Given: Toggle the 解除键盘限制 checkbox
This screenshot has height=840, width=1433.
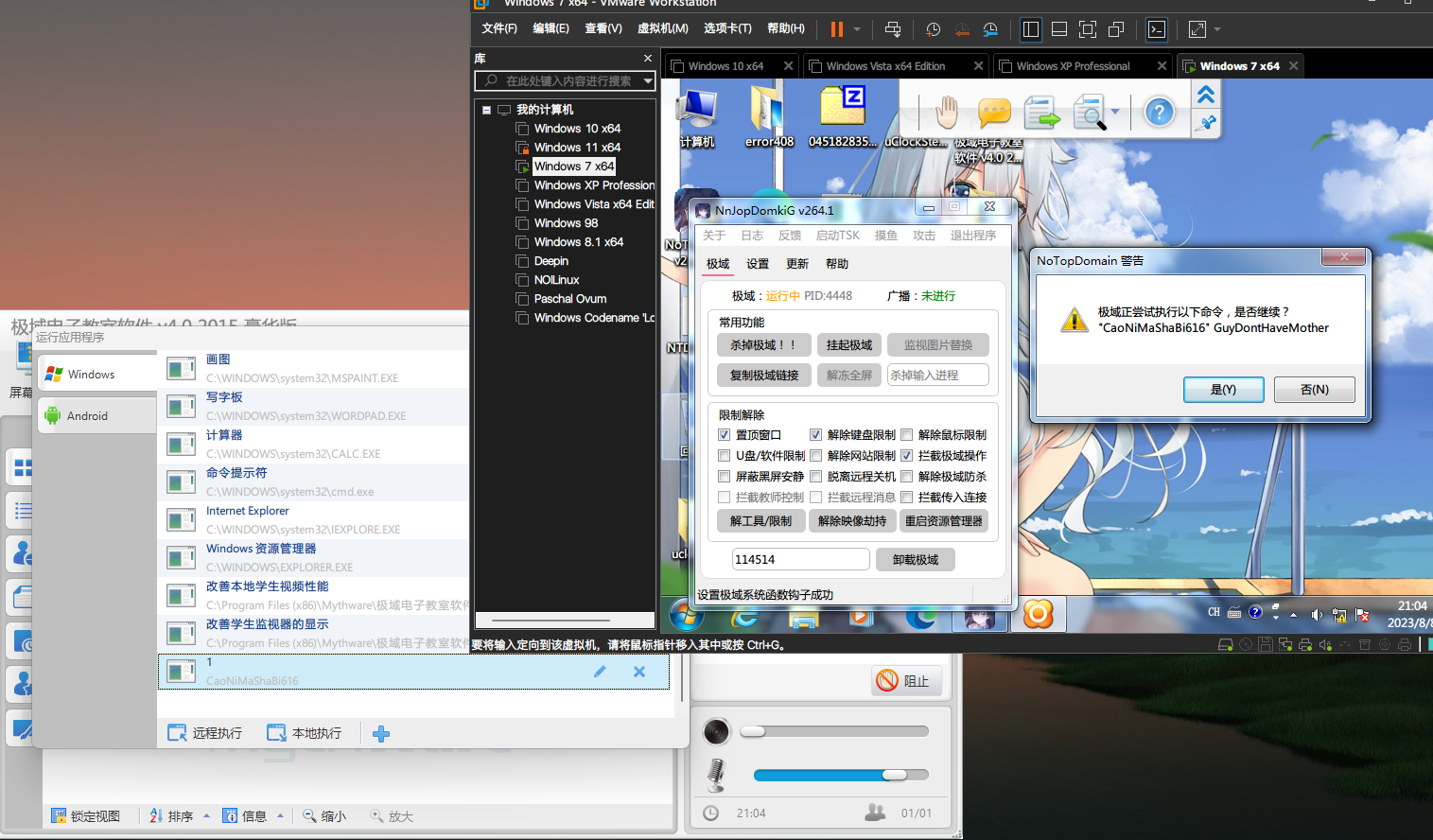Looking at the screenshot, I should [x=815, y=435].
